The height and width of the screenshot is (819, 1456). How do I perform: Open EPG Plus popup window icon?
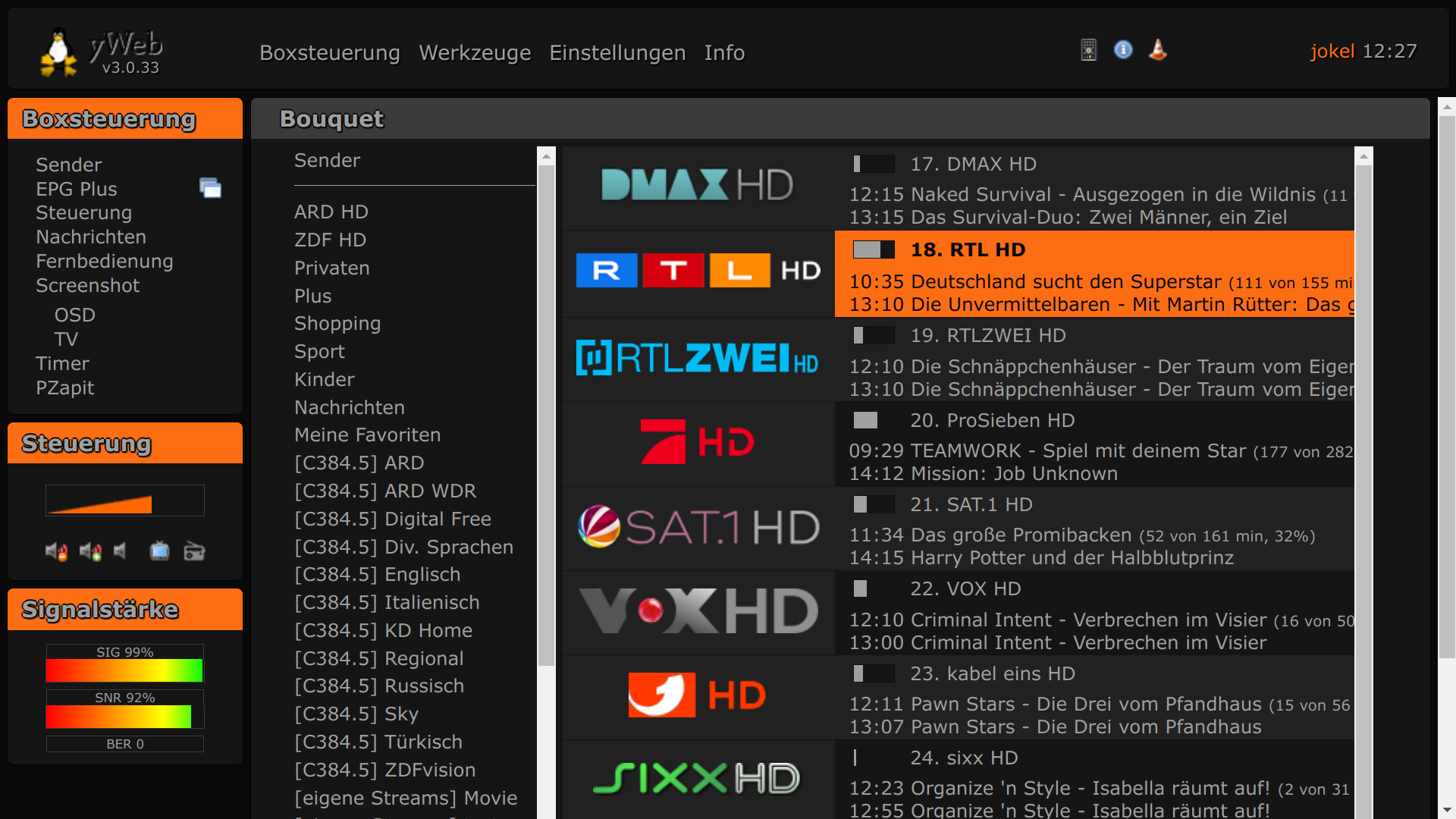coord(210,188)
